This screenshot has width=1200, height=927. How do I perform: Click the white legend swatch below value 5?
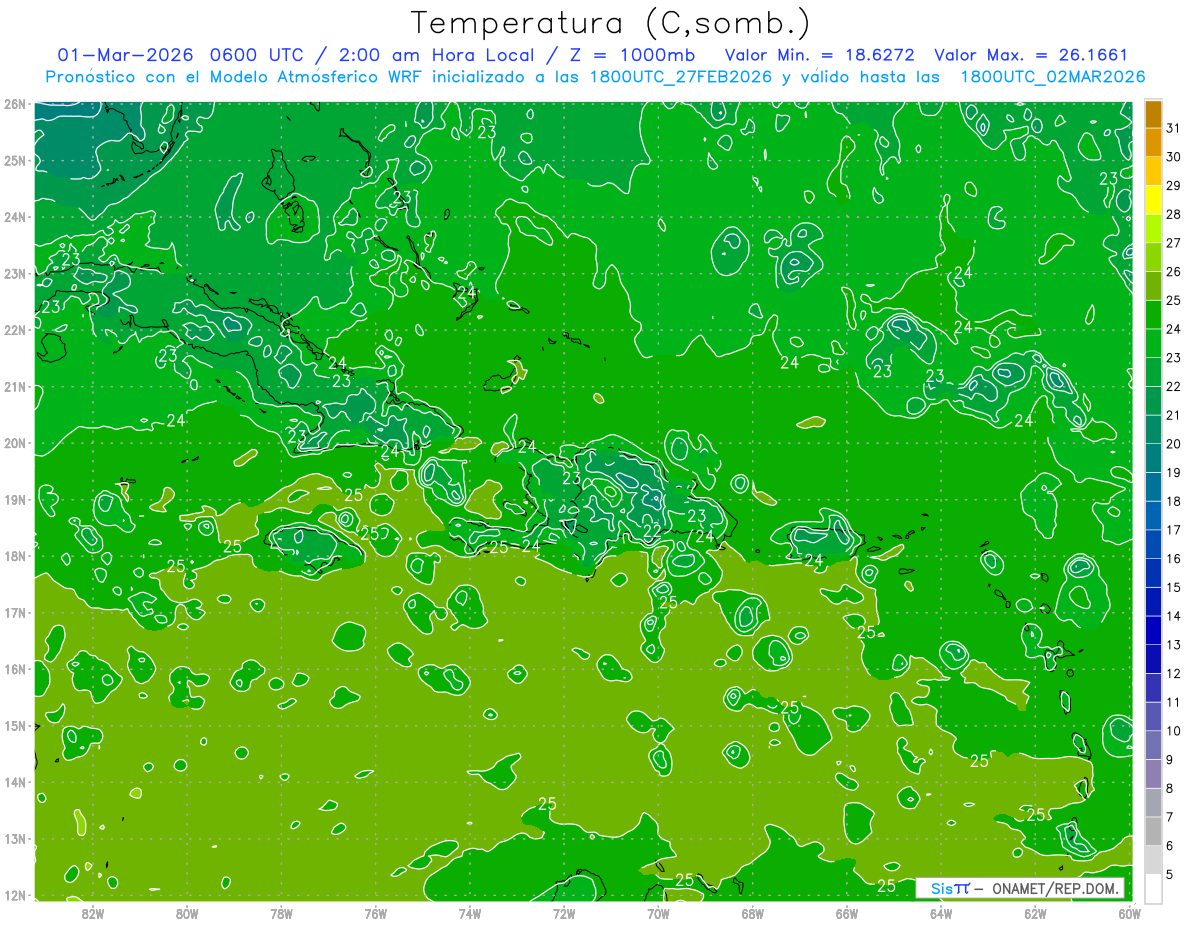click(x=1153, y=888)
